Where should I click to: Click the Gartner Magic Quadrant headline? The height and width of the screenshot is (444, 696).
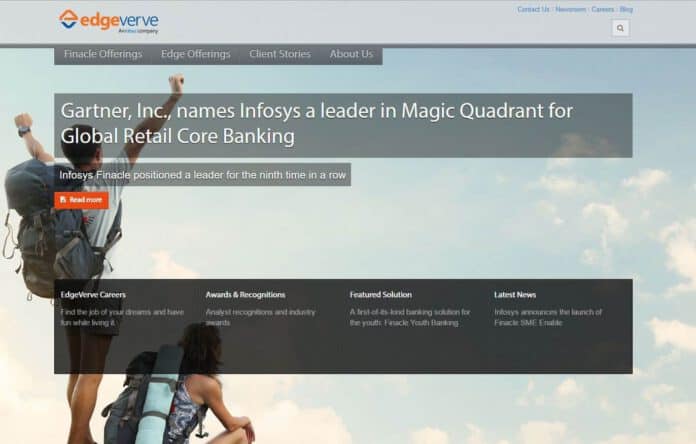(x=316, y=123)
